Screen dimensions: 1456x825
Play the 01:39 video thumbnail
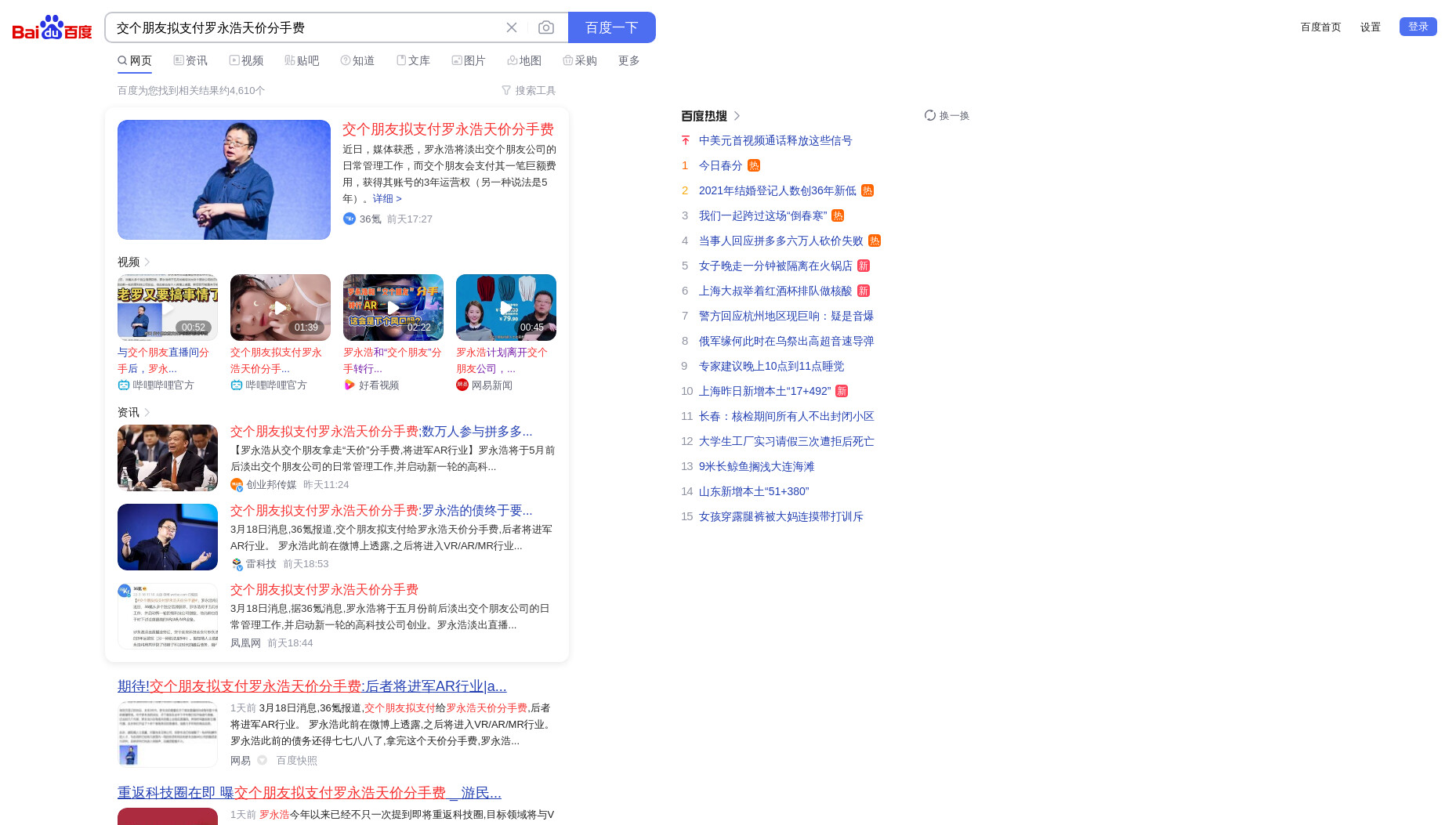(x=281, y=307)
